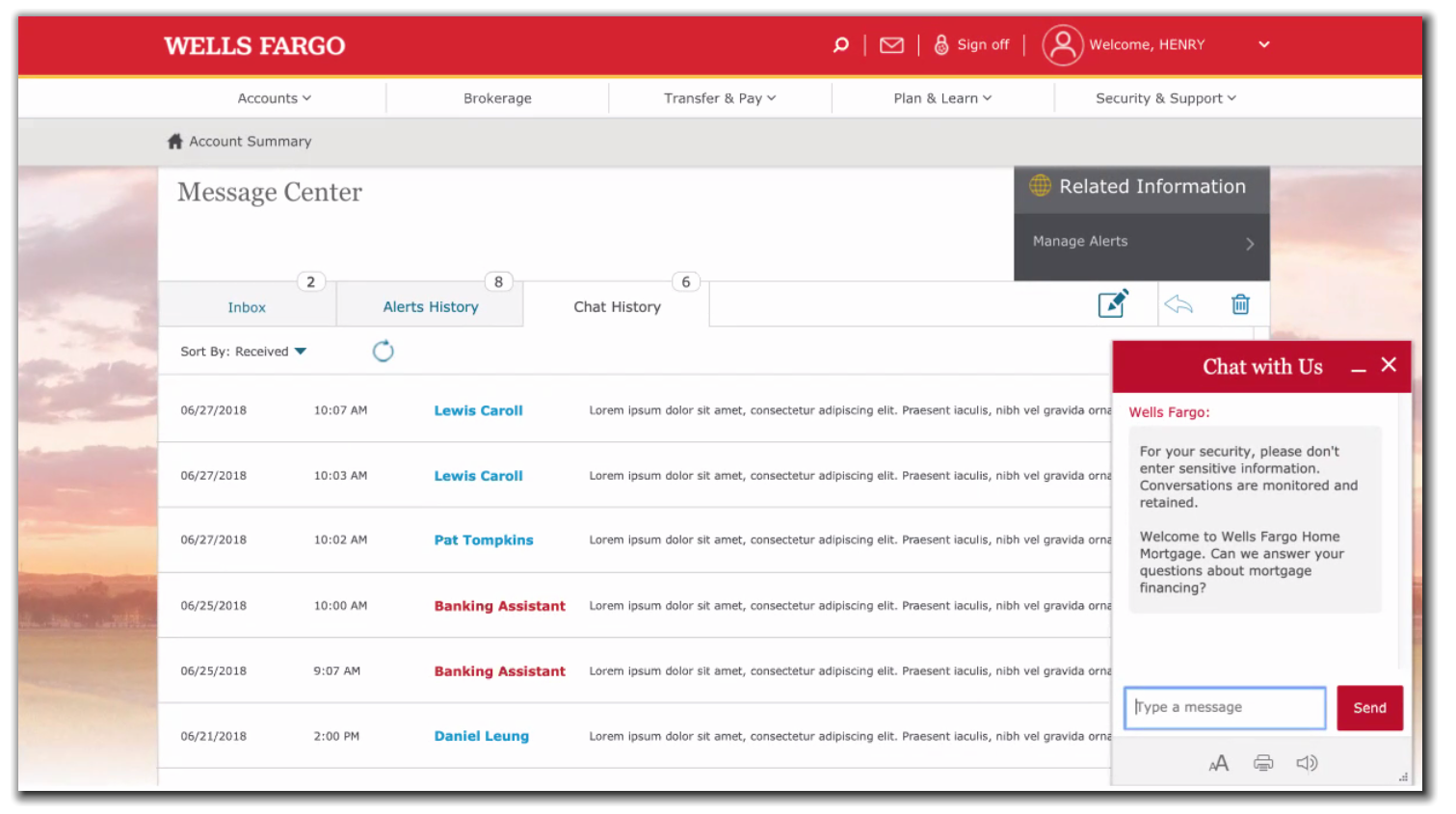Print the chat using printer icon
The image size is (1456, 814).
(x=1262, y=763)
